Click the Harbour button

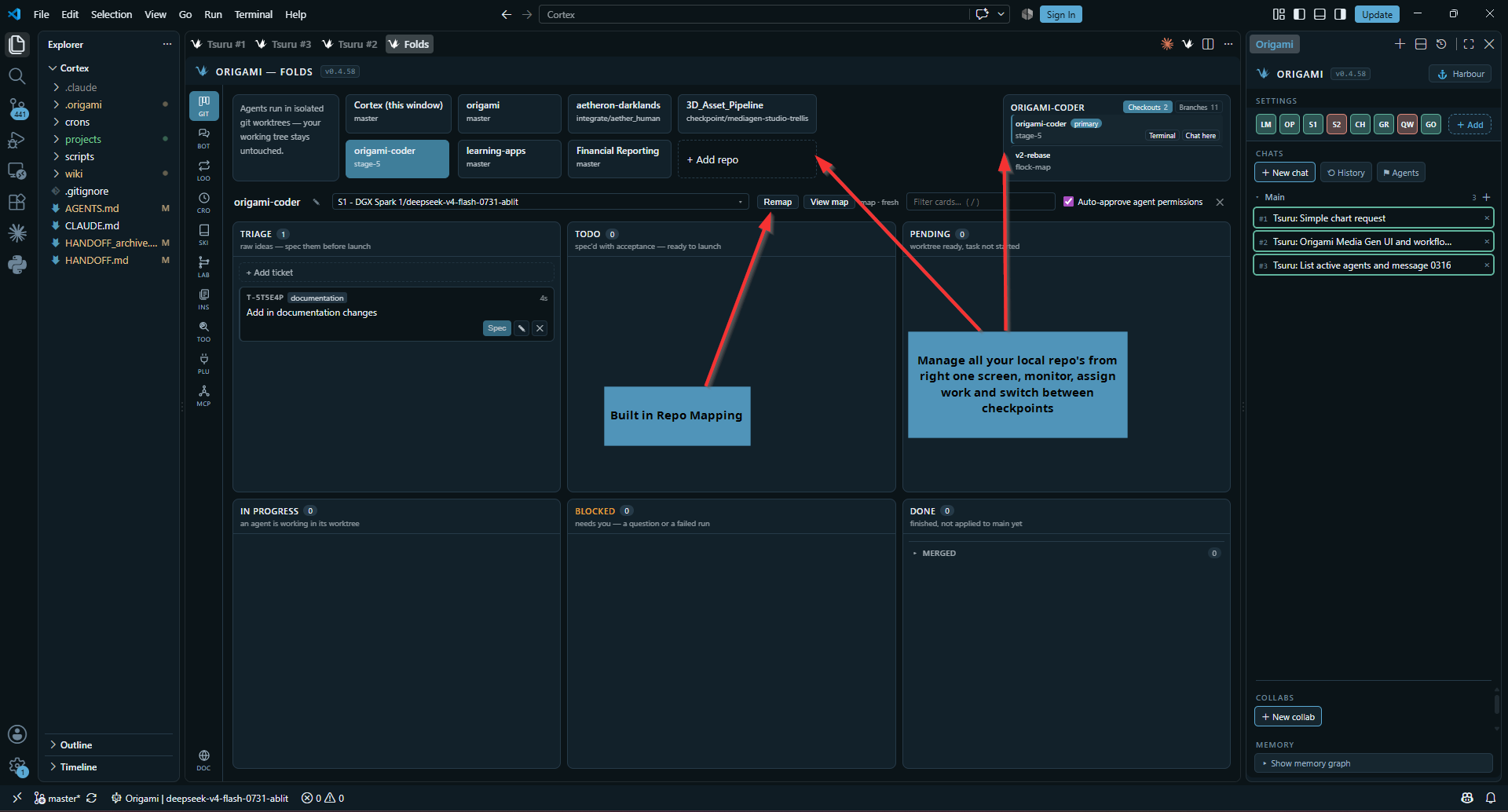[1460, 74]
